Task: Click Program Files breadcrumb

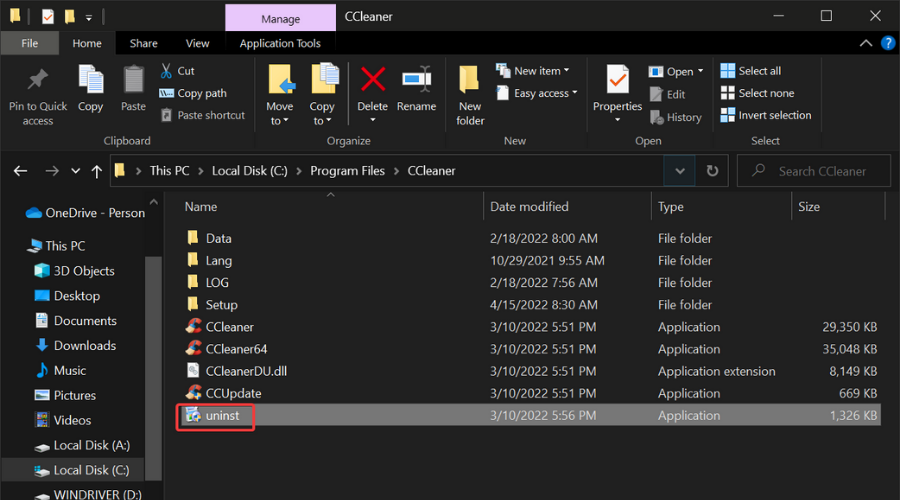Action: (x=347, y=170)
